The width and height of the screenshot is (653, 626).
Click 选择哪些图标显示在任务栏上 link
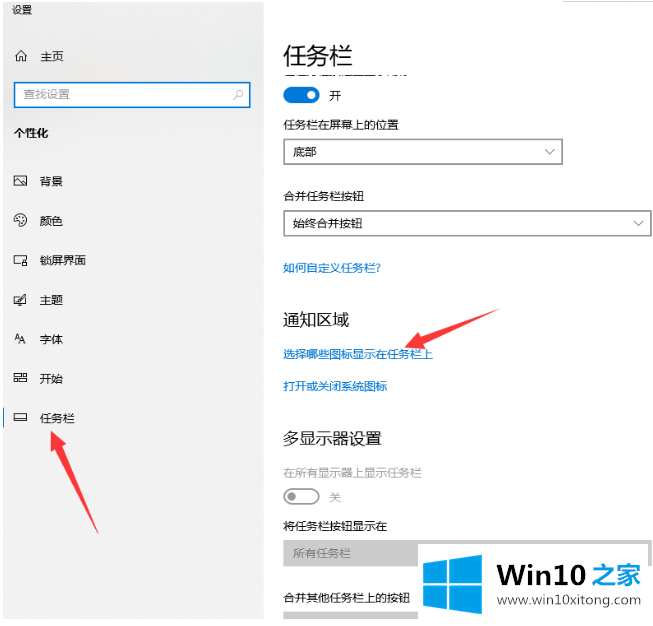358,354
